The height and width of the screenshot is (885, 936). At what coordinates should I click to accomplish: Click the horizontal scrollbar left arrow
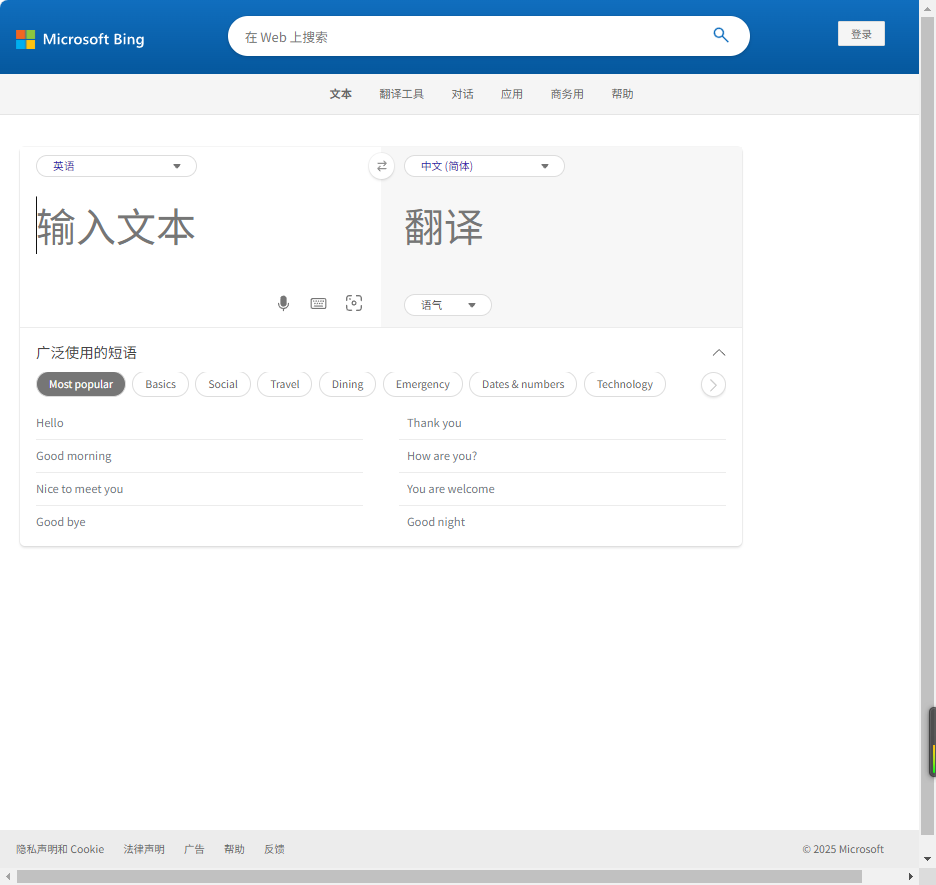point(8,876)
